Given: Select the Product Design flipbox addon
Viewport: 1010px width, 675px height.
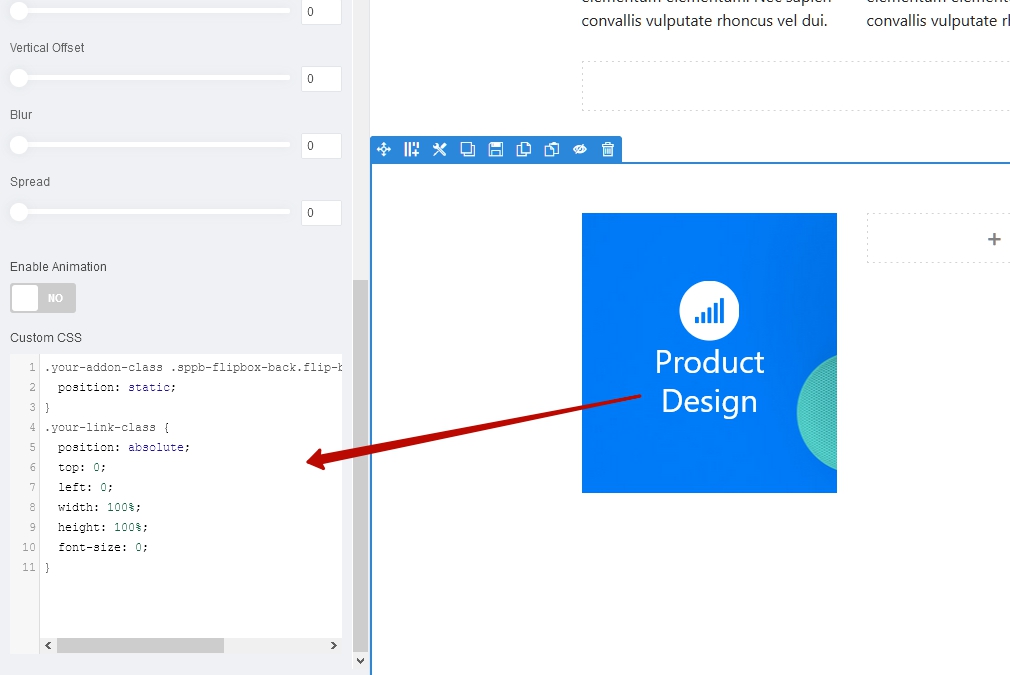Looking at the screenshot, I should (x=709, y=353).
